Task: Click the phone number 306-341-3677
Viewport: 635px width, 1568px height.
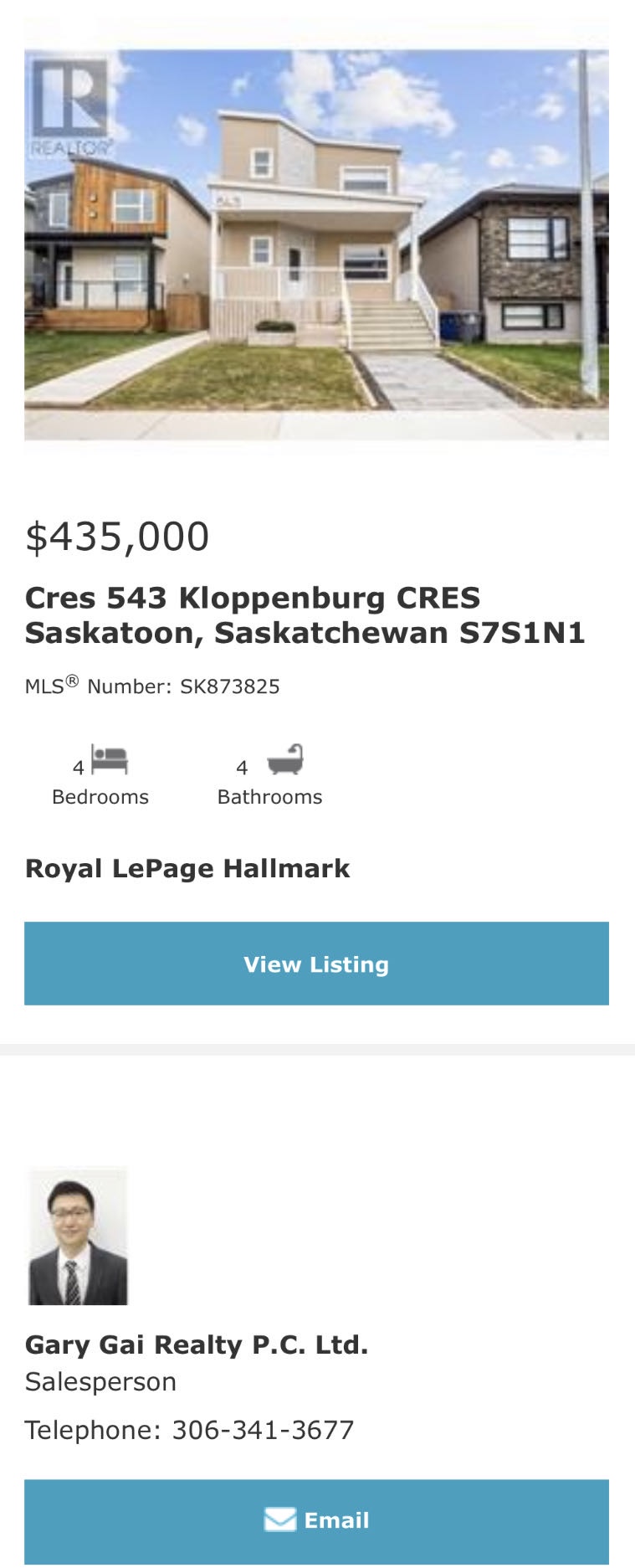Action: tap(263, 1430)
